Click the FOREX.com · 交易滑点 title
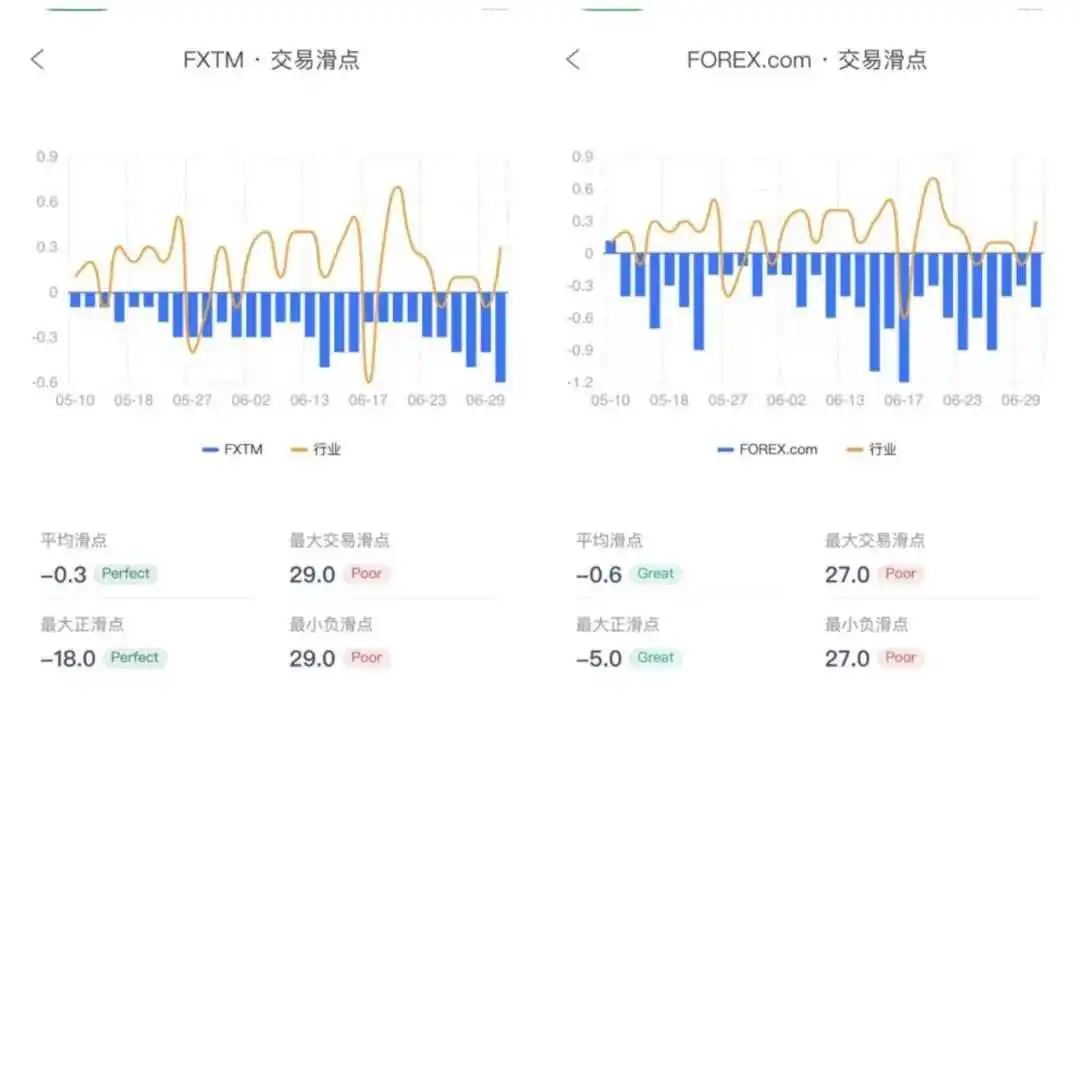 click(807, 60)
